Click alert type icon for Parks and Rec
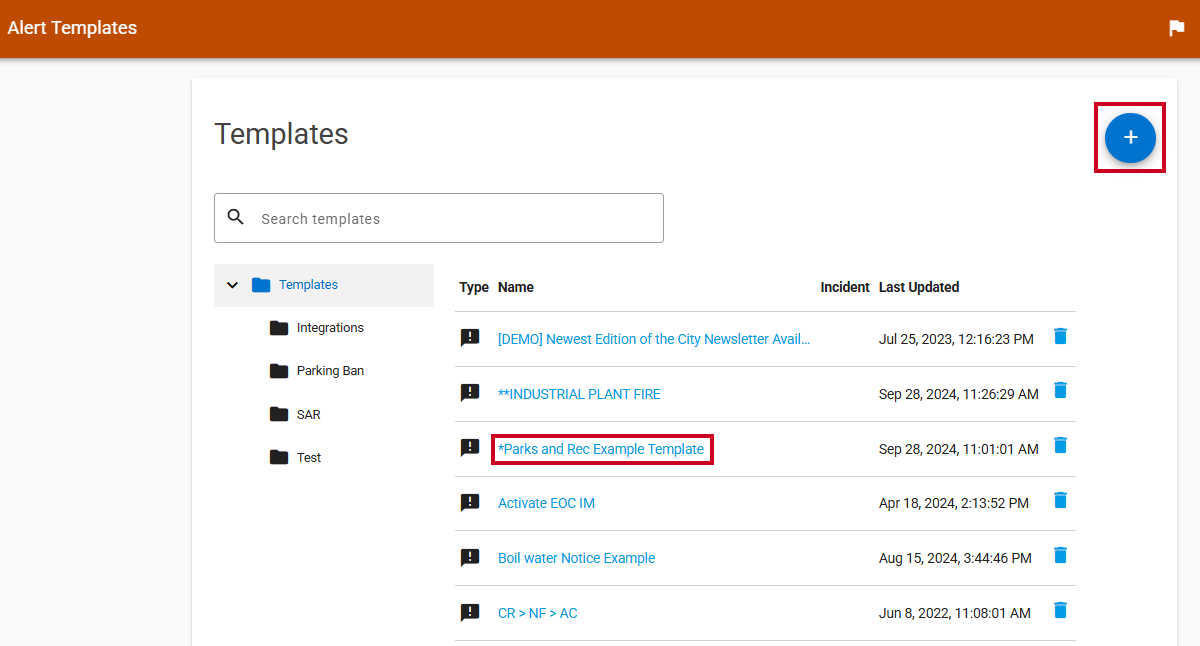 (470, 448)
